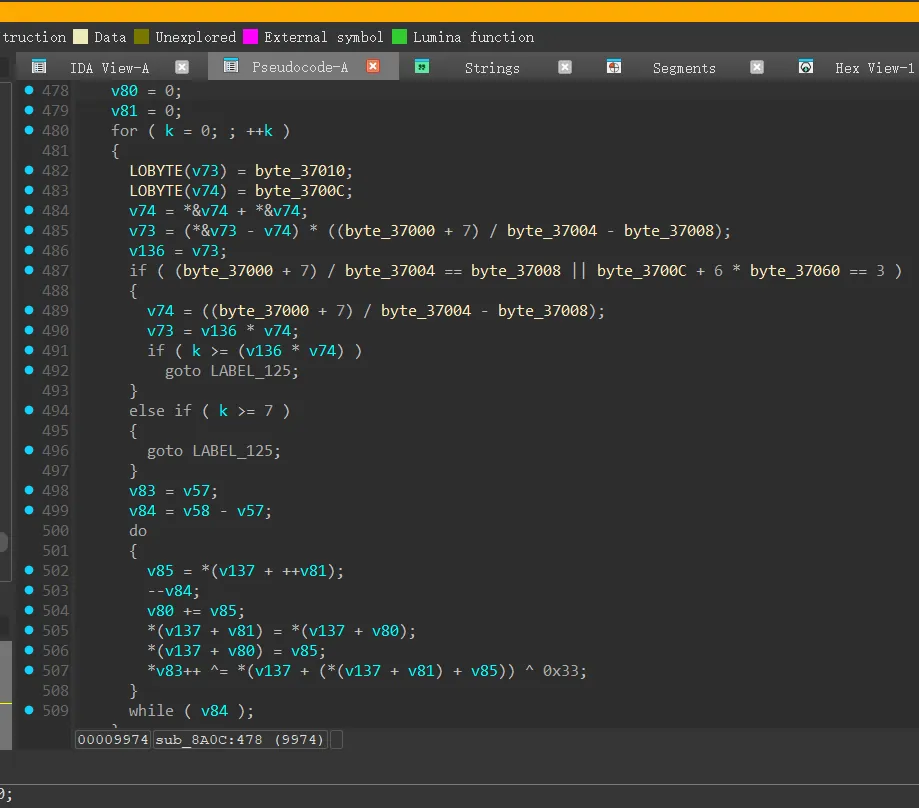Viewport: 919px width, 808px height.
Task: Click line number 490 in the gutter
Action: point(55,331)
